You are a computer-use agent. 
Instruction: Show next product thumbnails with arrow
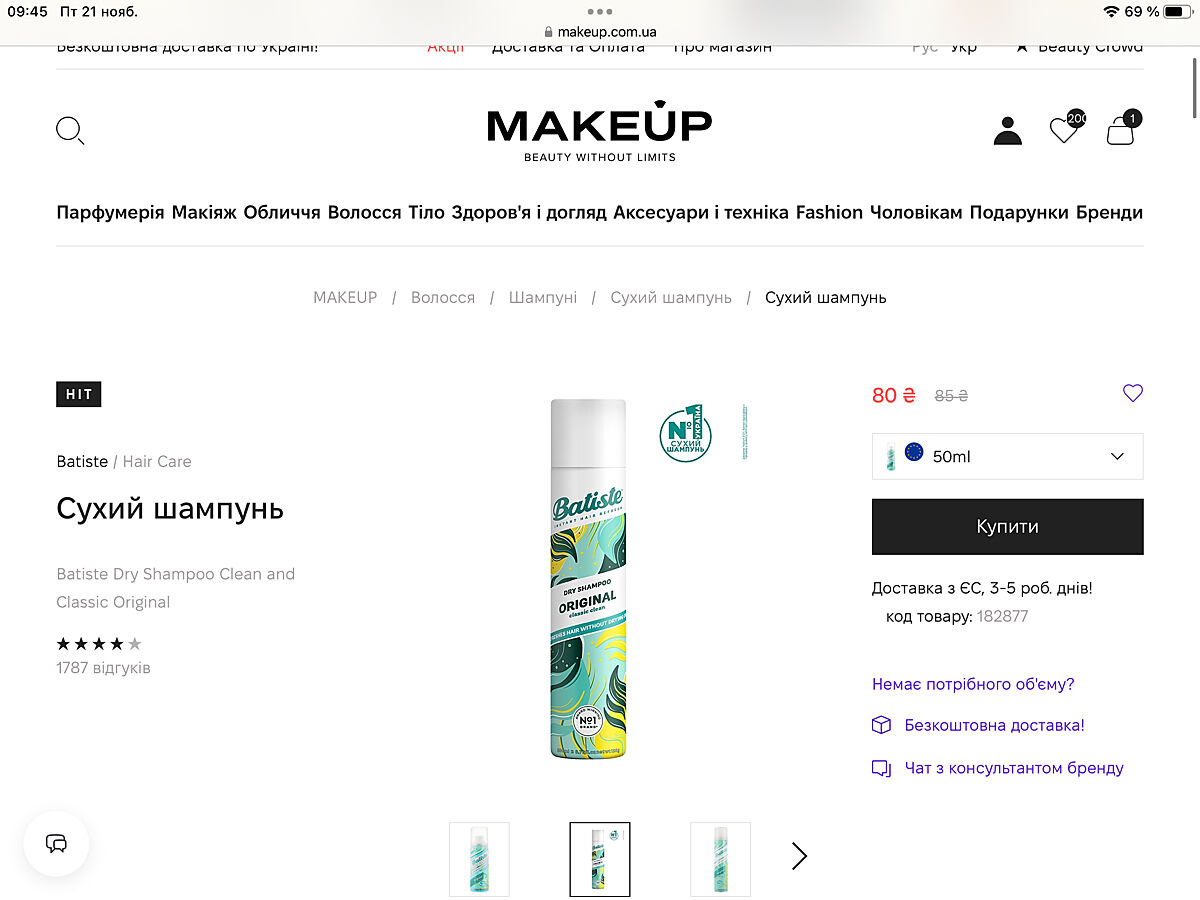pos(799,856)
